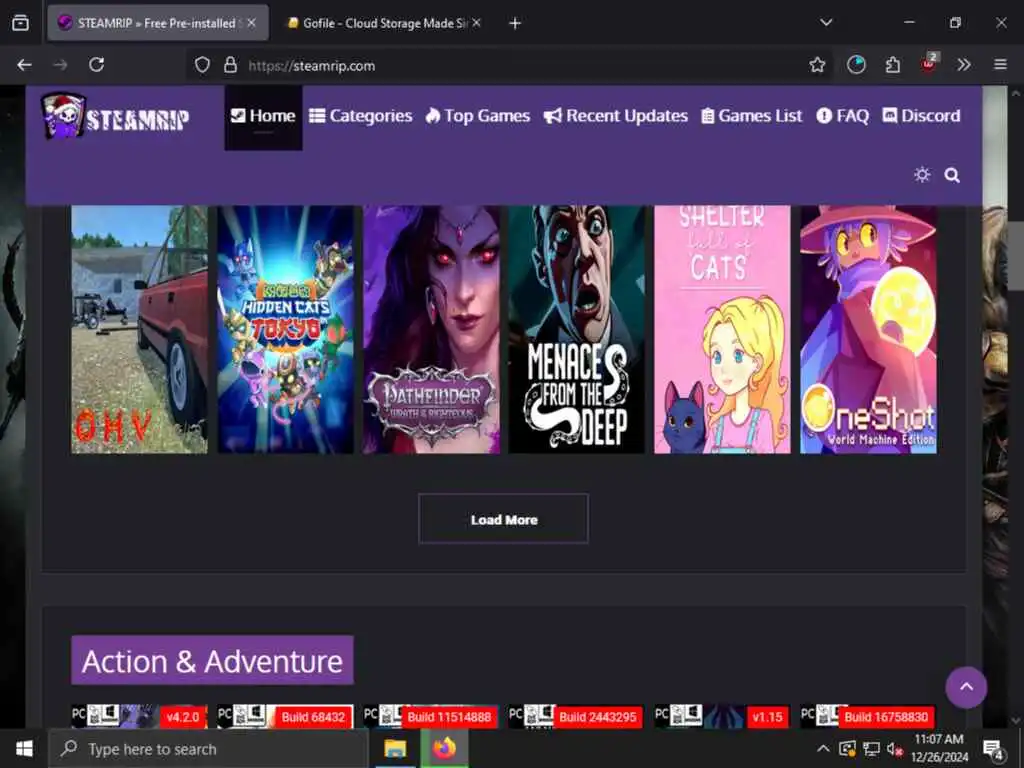The width and height of the screenshot is (1024, 768).
Task: Open the Hidden Cats Tokyo cover
Action: click(285, 329)
